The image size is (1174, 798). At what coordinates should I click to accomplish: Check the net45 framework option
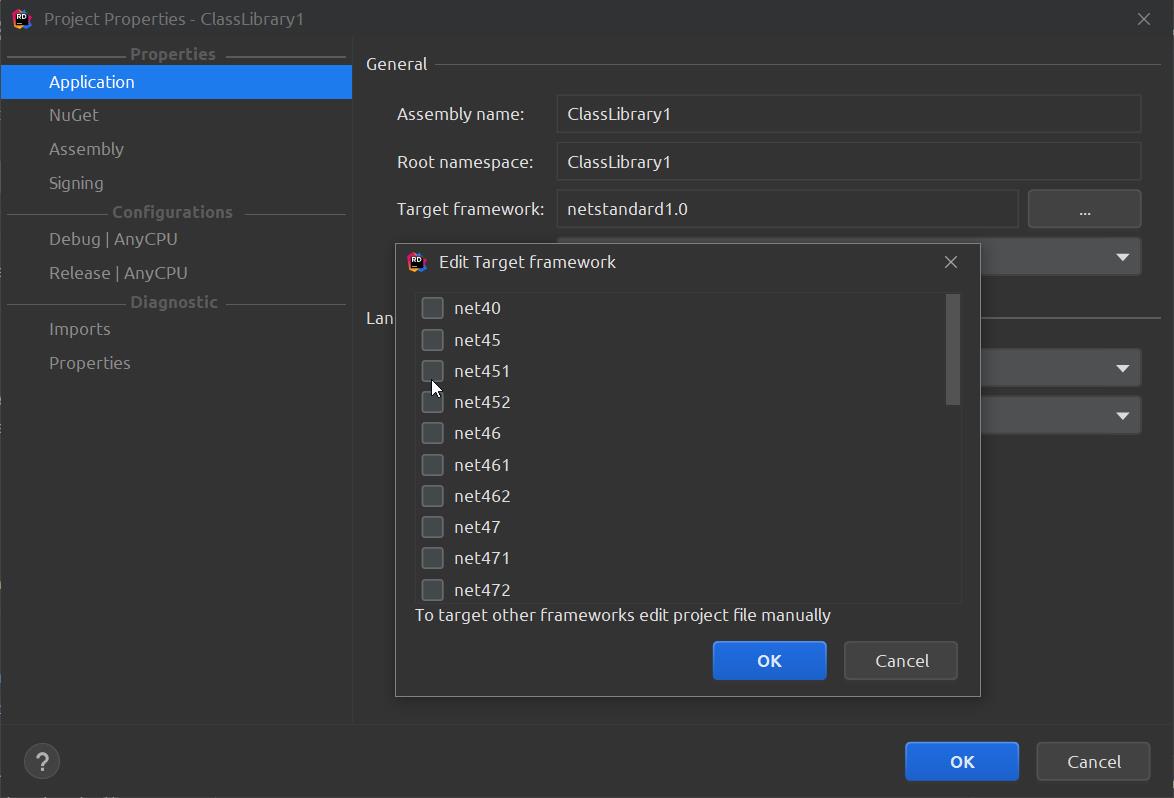(432, 340)
